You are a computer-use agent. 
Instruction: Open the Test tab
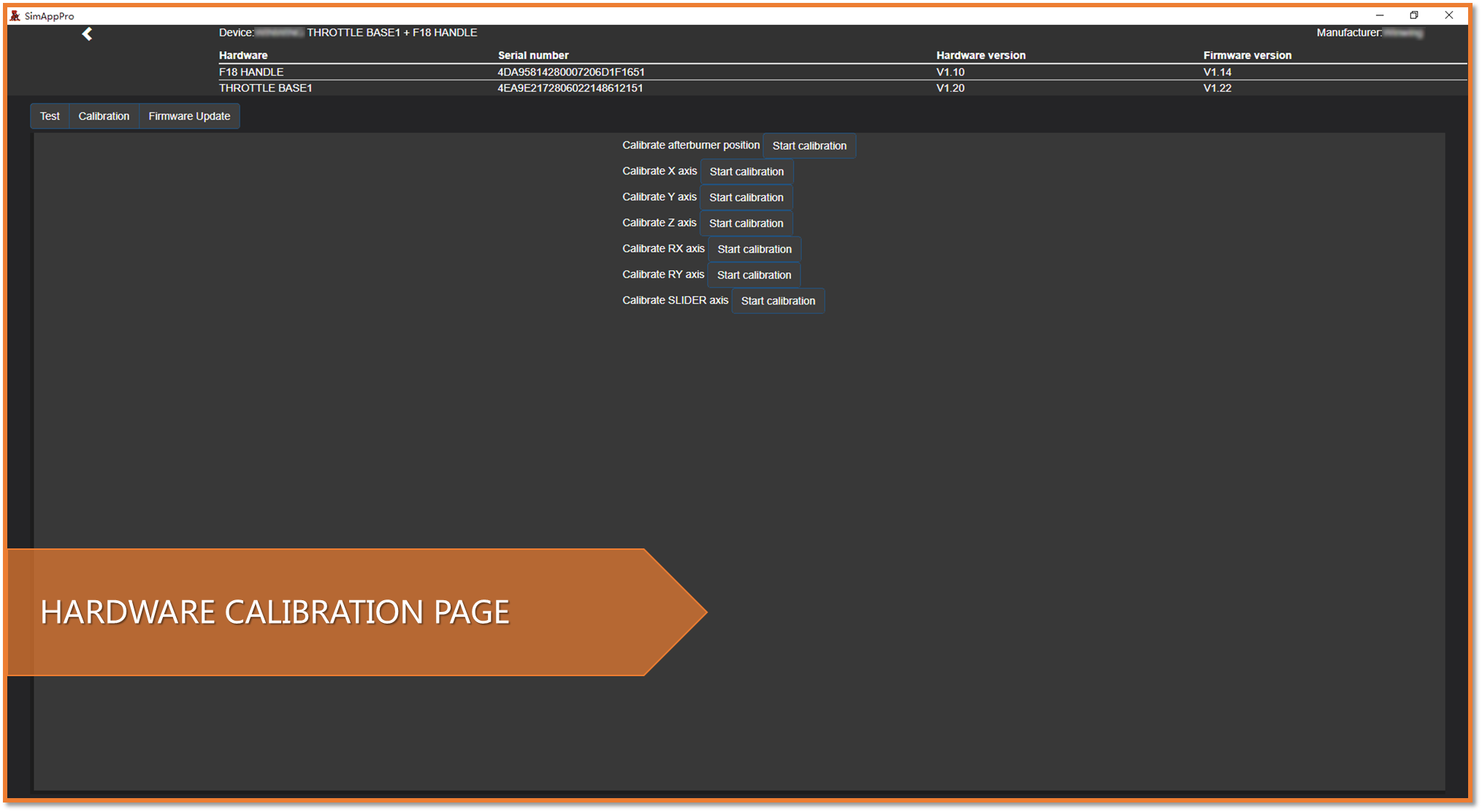pos(50,116)
